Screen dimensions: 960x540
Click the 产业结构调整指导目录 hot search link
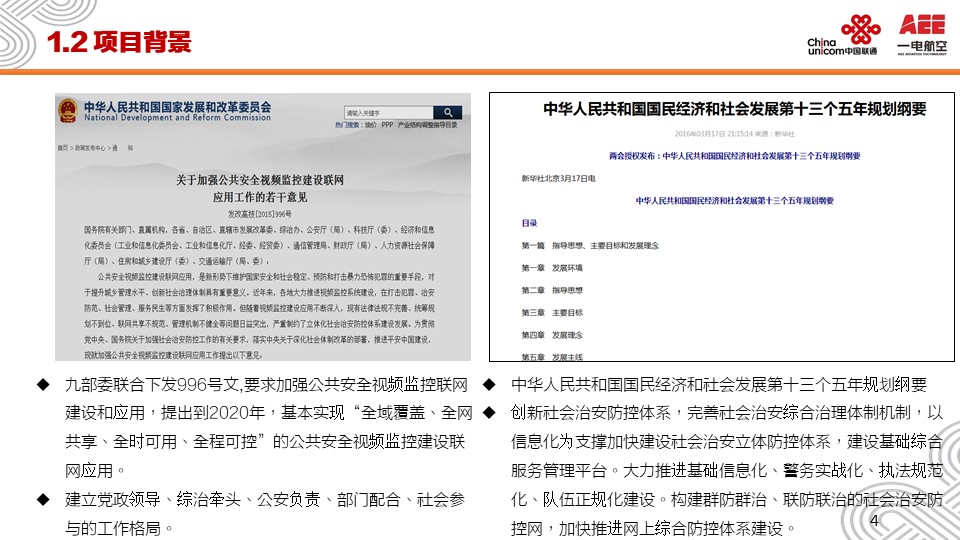pyautogui.click(x=427, y=125)
